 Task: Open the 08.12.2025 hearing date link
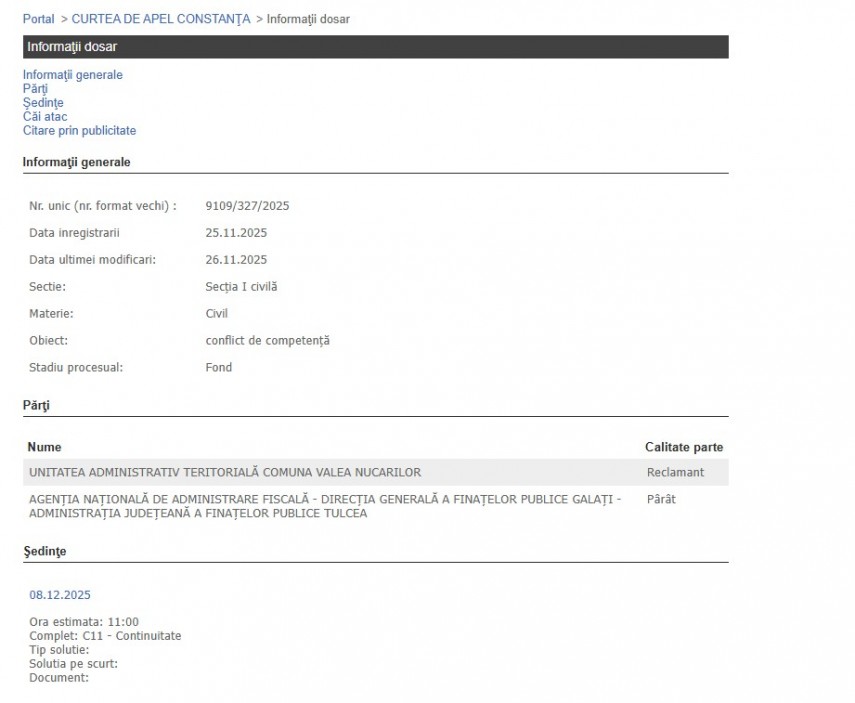coord(60,595)
